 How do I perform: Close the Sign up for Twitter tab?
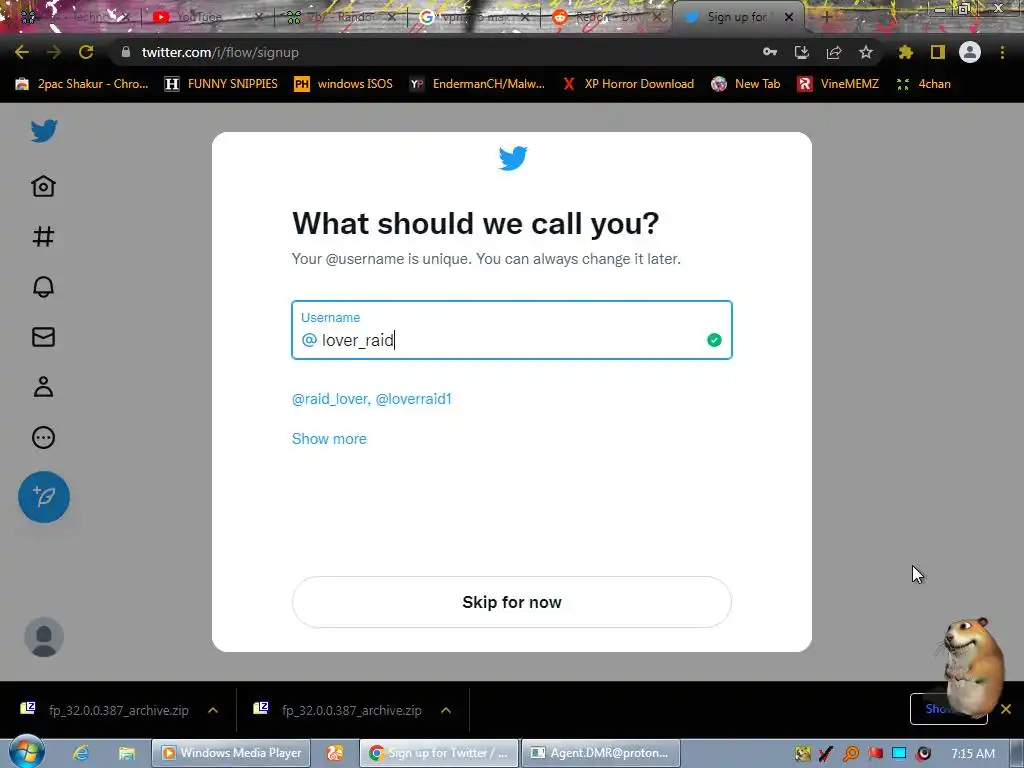click(789, 17)
